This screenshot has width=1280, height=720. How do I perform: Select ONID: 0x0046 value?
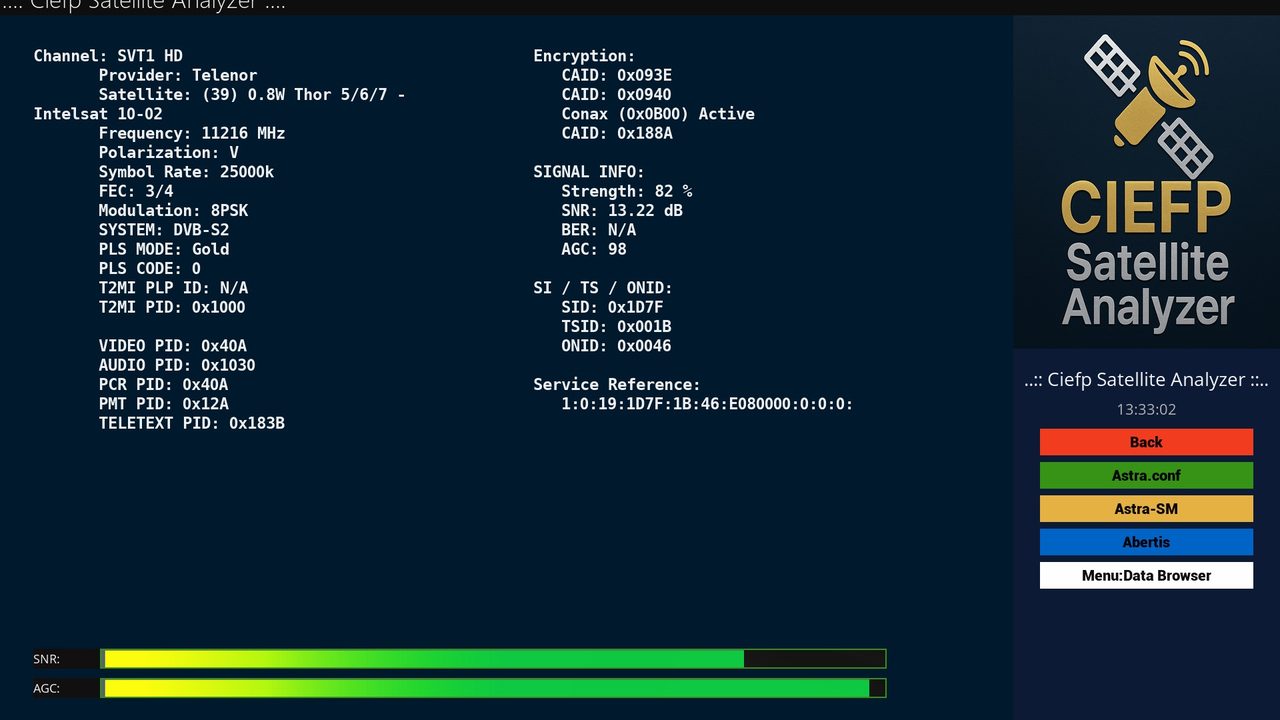coord(617,346)
